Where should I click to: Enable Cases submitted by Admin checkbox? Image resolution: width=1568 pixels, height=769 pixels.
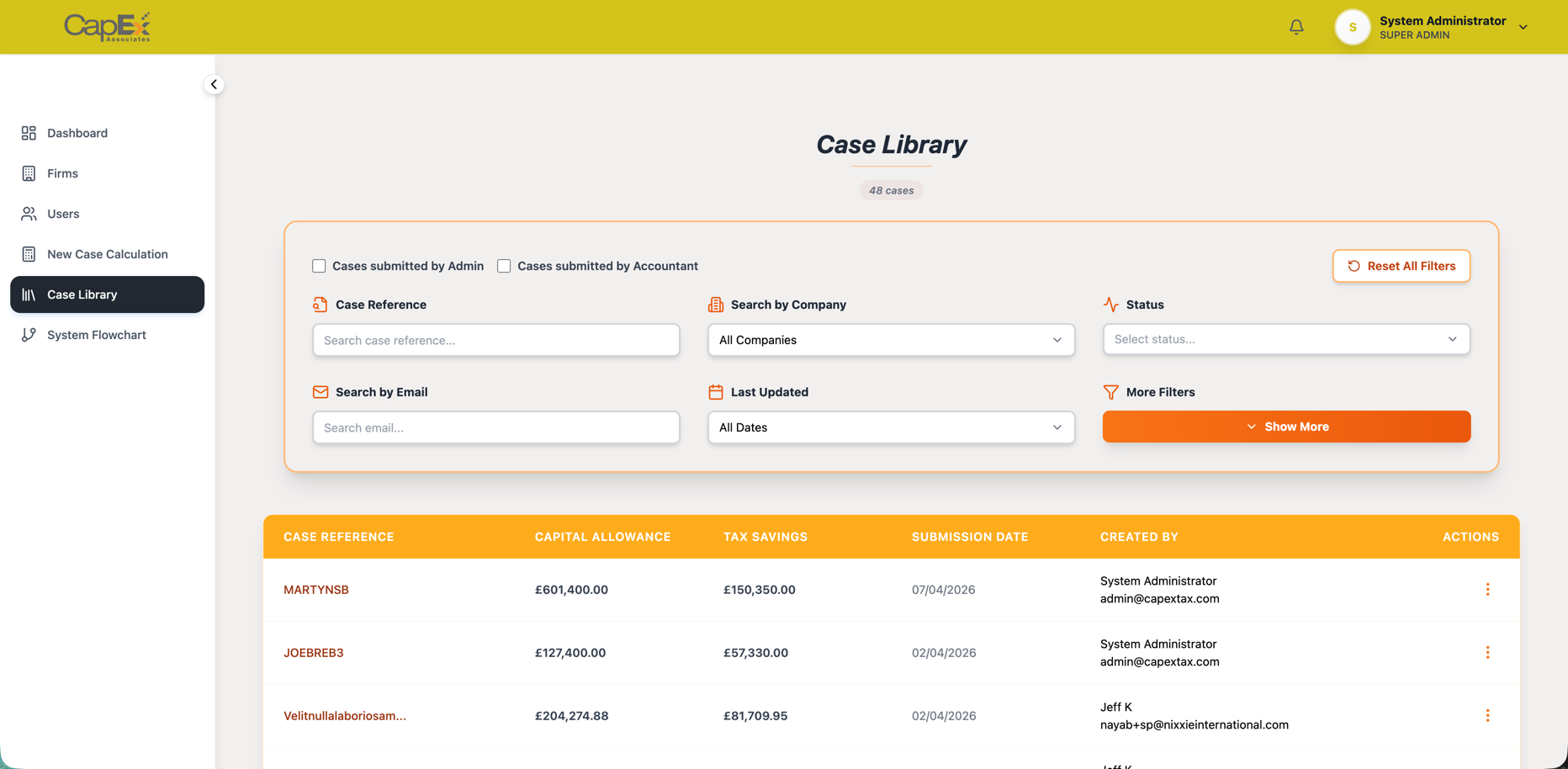pyautogui.click(x=319, y=266)
